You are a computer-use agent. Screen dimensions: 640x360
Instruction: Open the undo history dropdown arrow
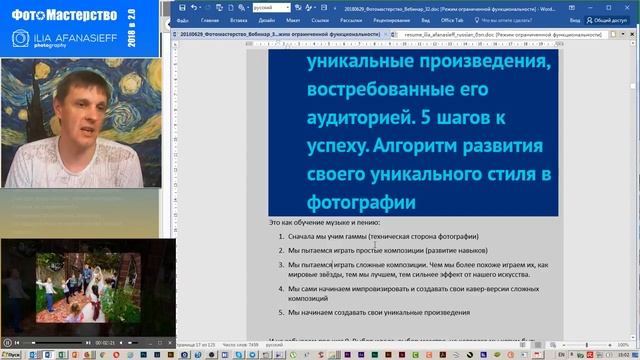(x=200, y=8)
